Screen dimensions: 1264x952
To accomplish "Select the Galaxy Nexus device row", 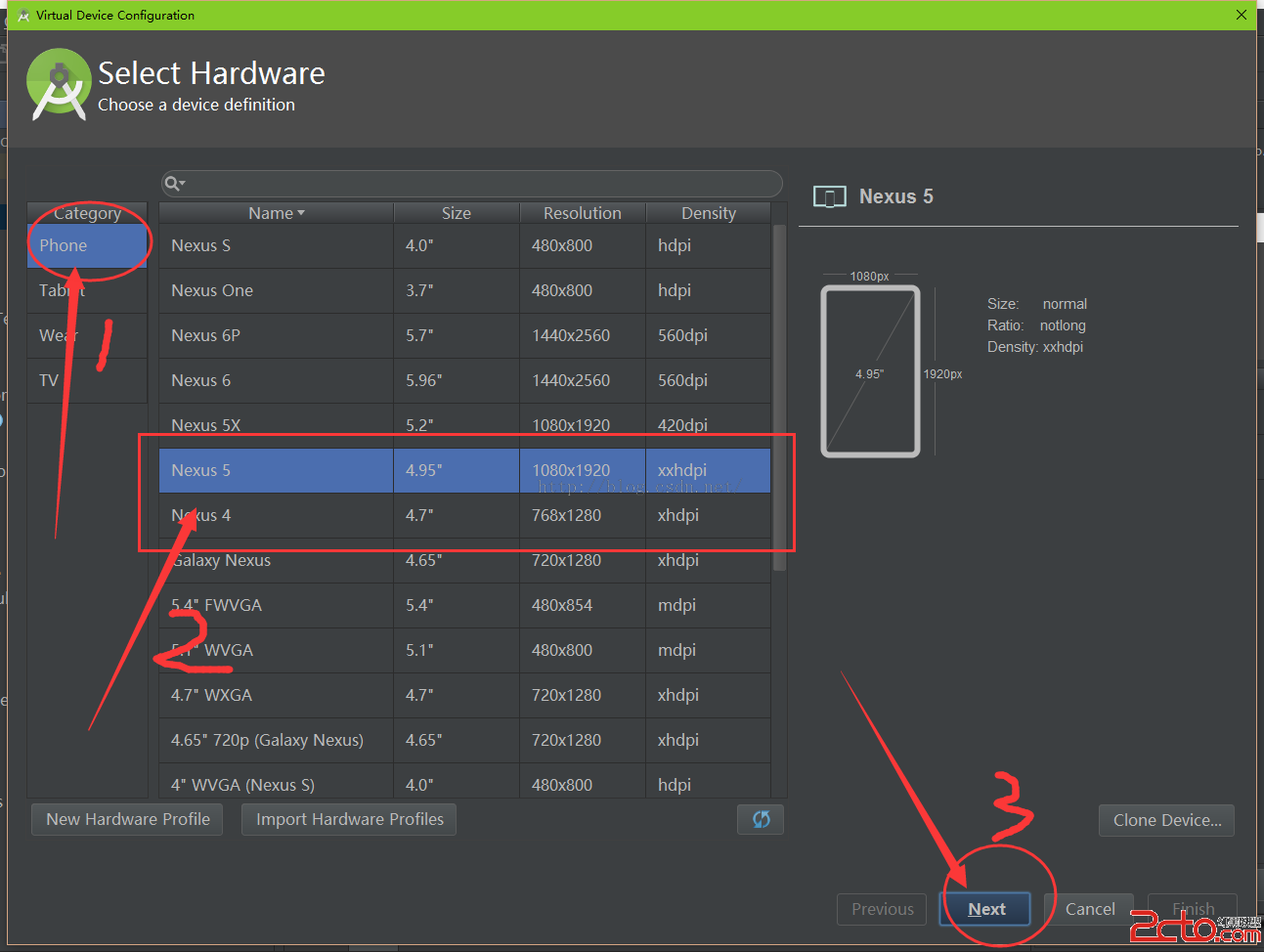I will click(x=465, y=560).
